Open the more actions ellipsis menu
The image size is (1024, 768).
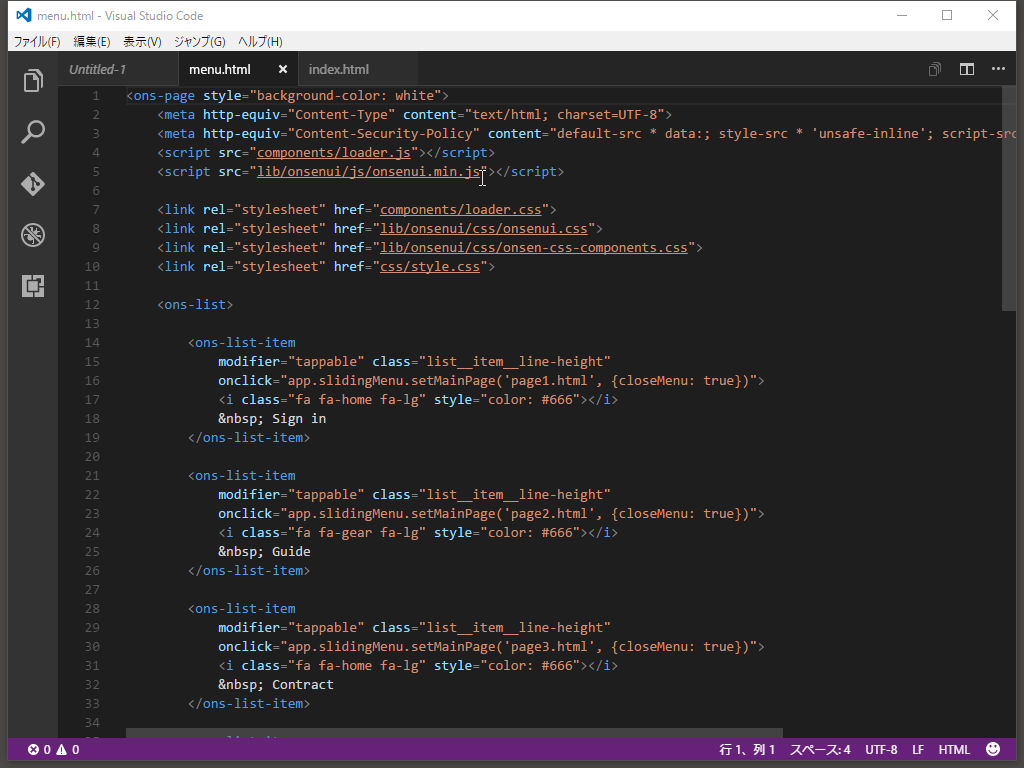(999, 69)
